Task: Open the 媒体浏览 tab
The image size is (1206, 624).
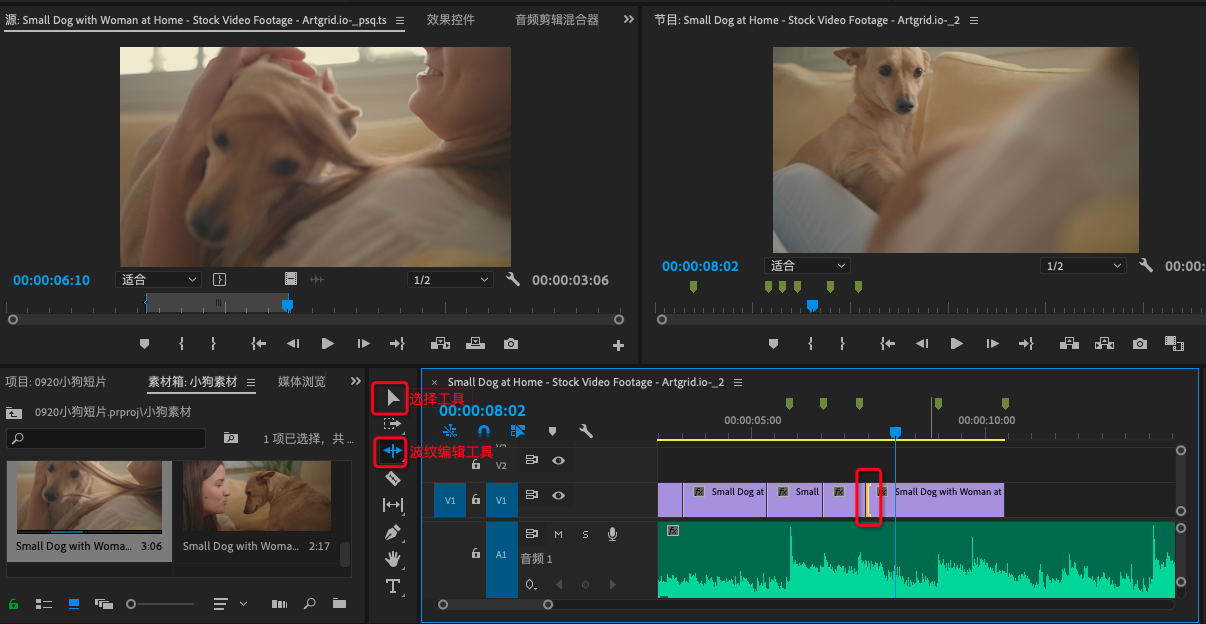Action: pyautogui.click(x=301, y=382)
